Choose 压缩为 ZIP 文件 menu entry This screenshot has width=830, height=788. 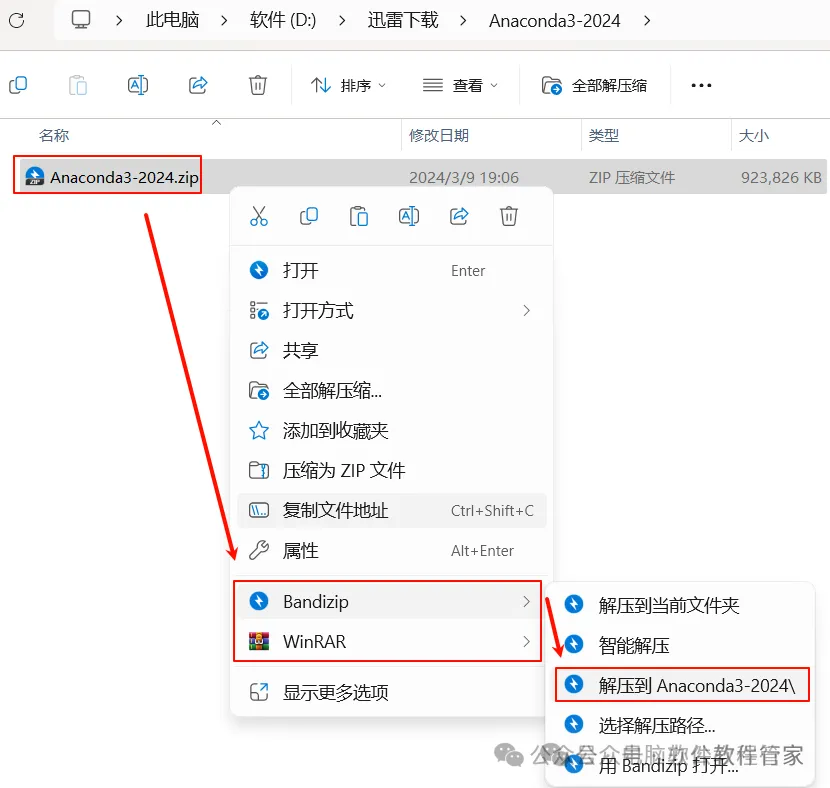392,470
